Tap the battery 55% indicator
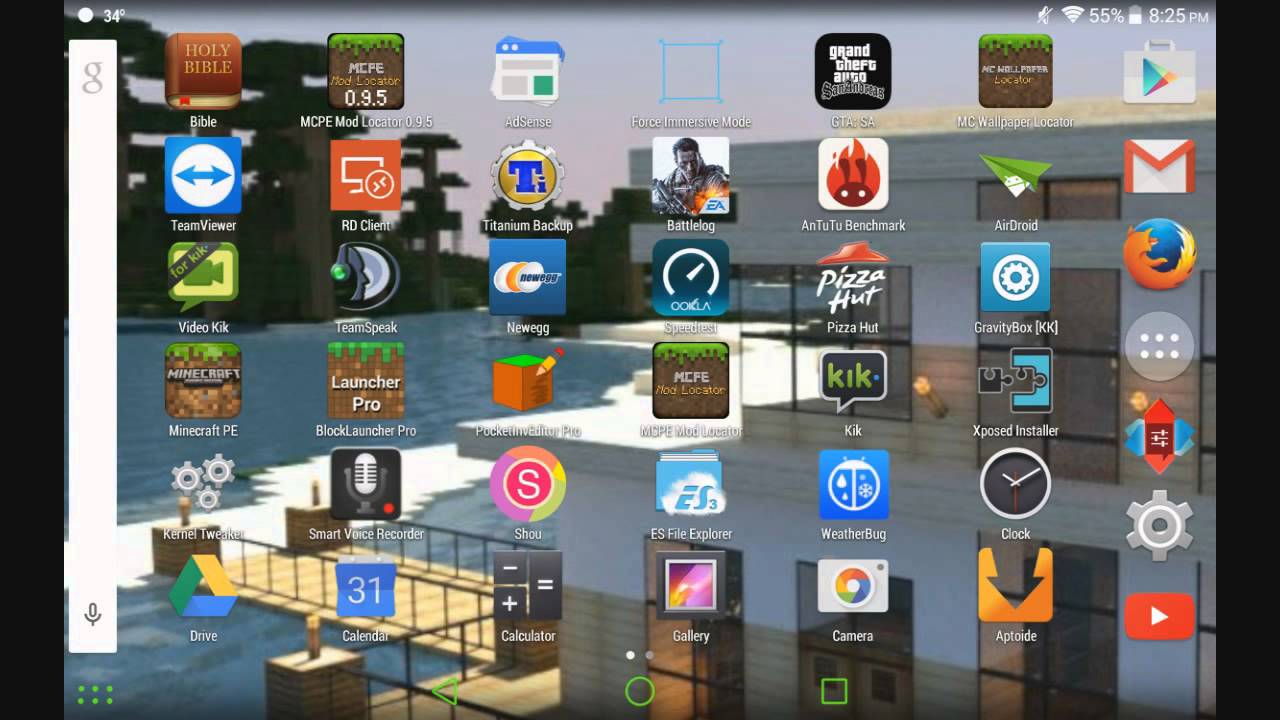This screenshot has width=1280, height=720. click(1116, 15)
